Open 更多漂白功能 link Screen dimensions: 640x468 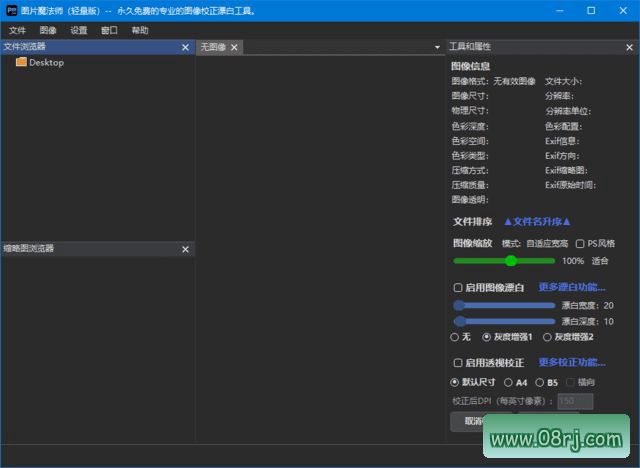(x=571, y=287)
